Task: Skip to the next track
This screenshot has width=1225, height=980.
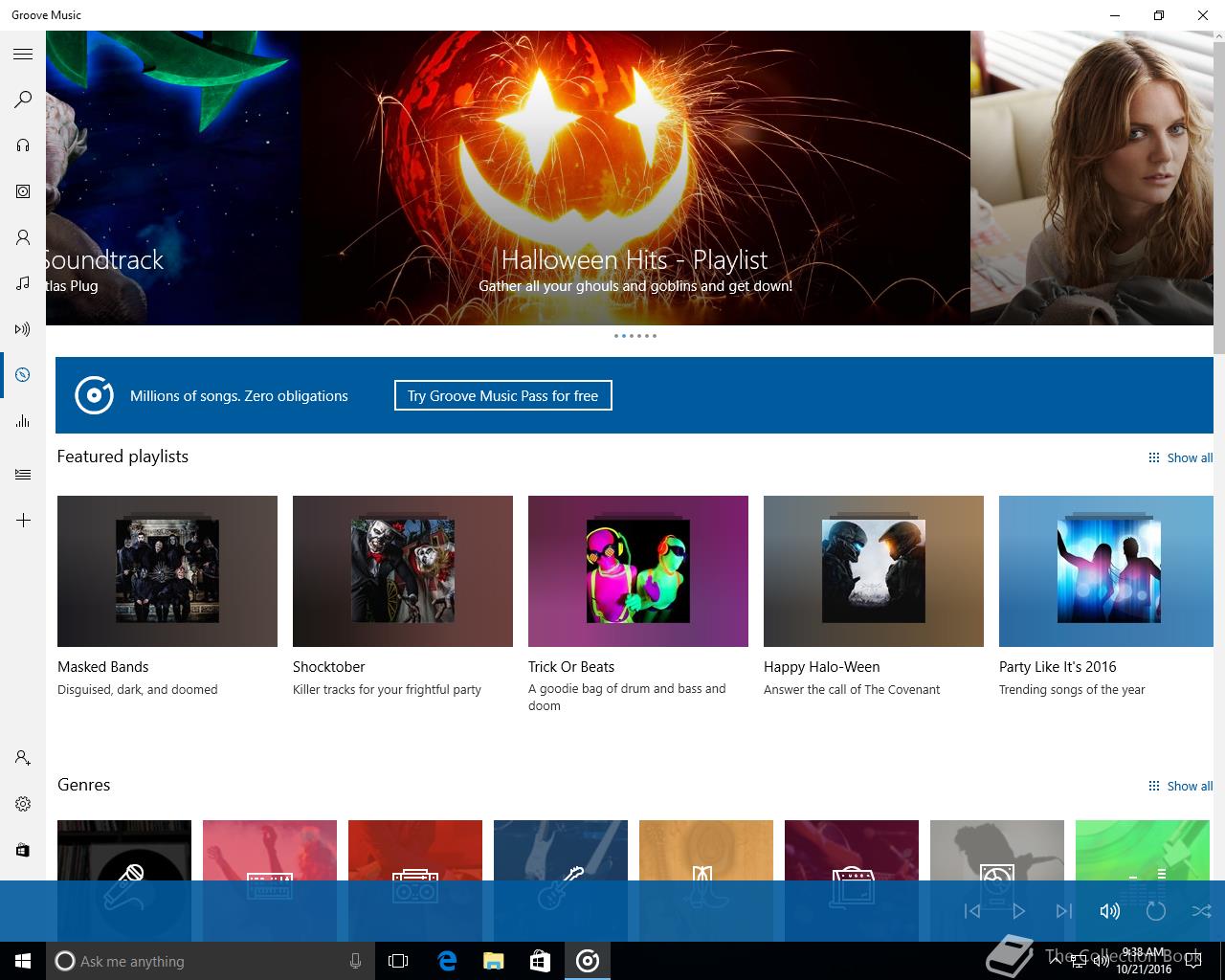Action: click(1064, 911)
